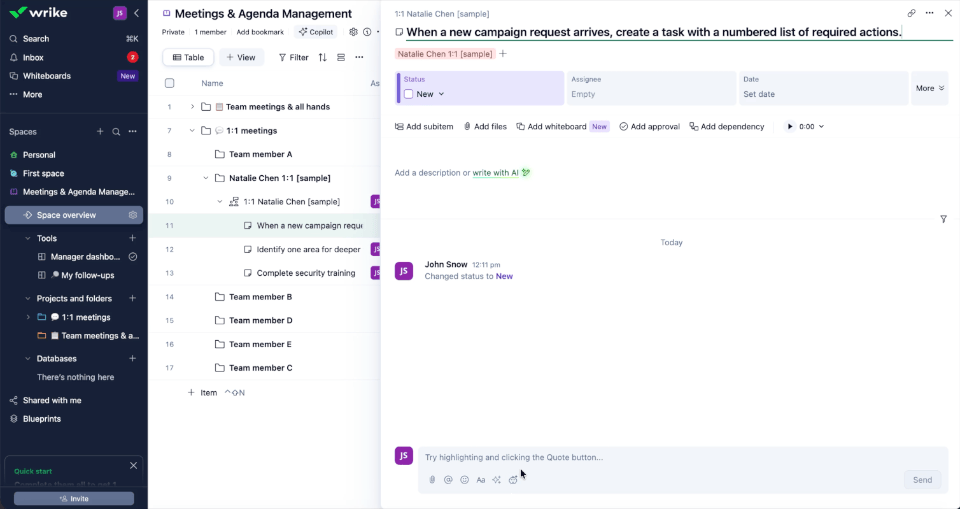Screen dimensions: 960x509
Task: Click the comment input field
Action: pos(683,458)
